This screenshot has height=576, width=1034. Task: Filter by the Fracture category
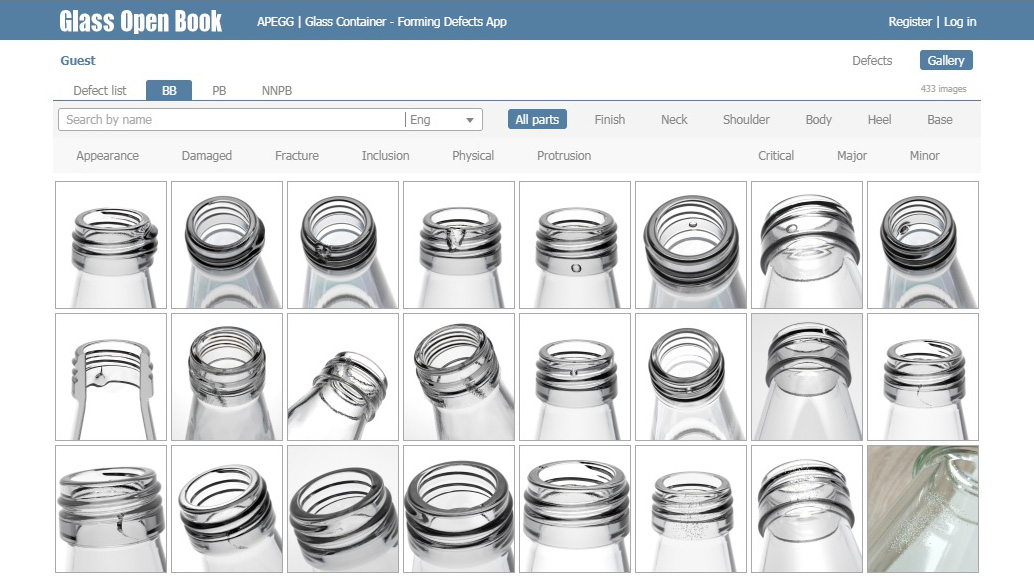point(295,155)
